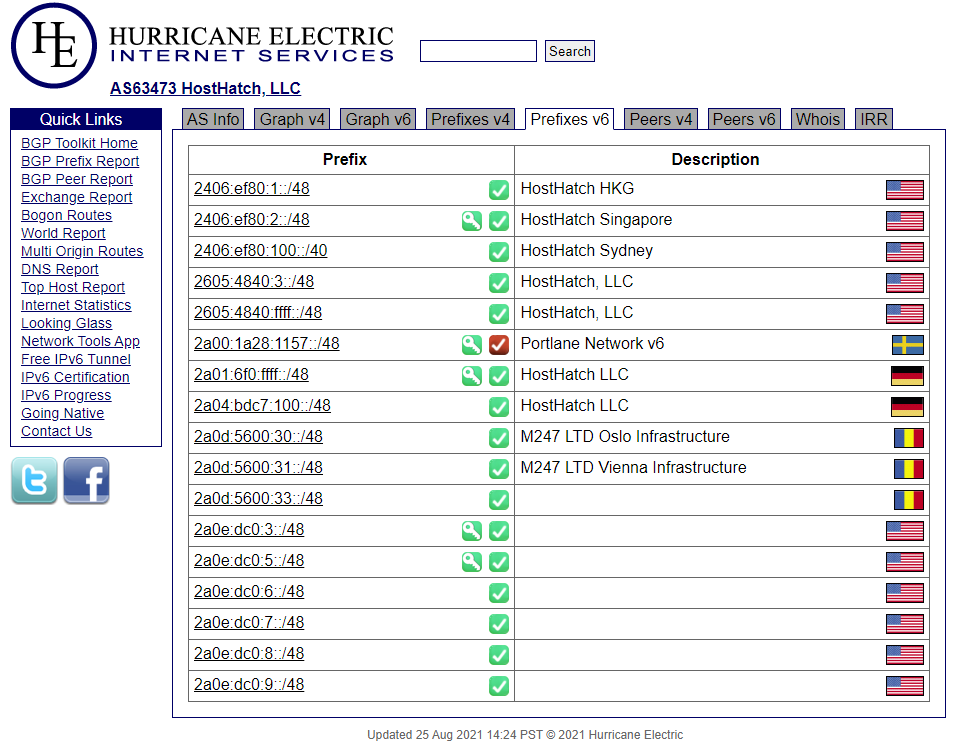Image resolution: width=959 pixels, height=749 pixels.
Task: Switch to the Whois tab
Action: tap(818, 119)
